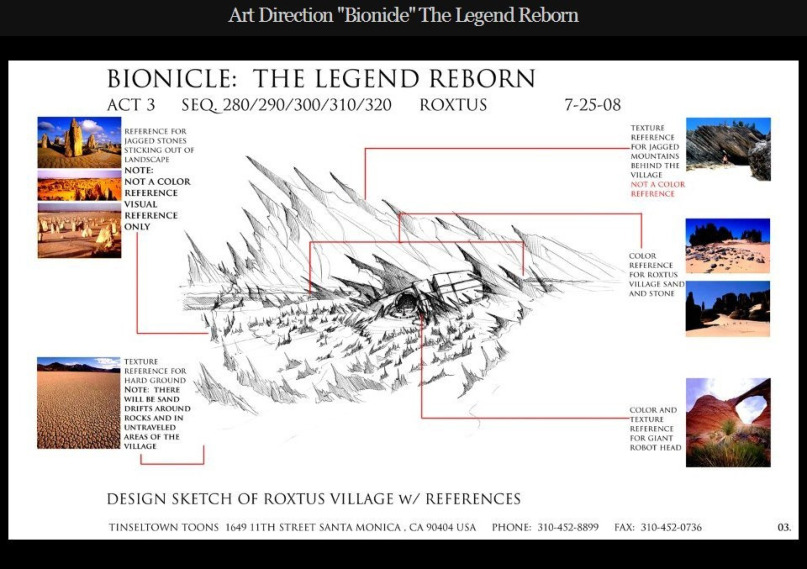Click the 'Texture reference for jagged mountains' caption
Viewport: 807px width, 569px height.
pos(655,151)
